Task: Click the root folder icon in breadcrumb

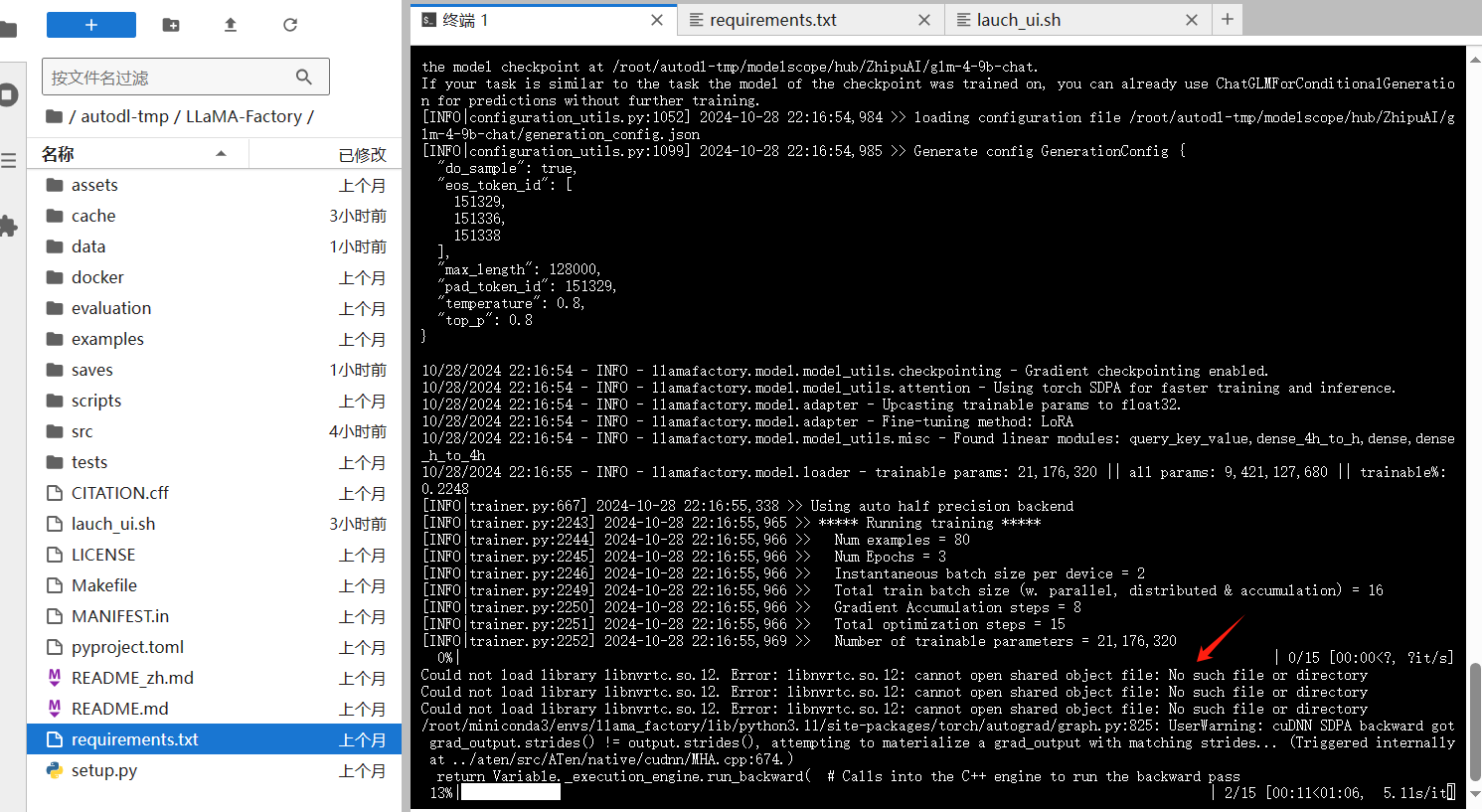Action: click(55, 116)
